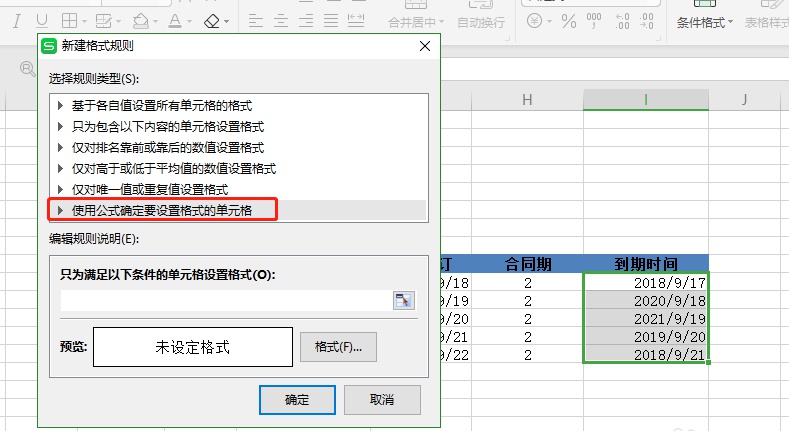This screenshot has height=431, width=789.
Task: Click the cell with date 2020/9/18
Action: 646,301
